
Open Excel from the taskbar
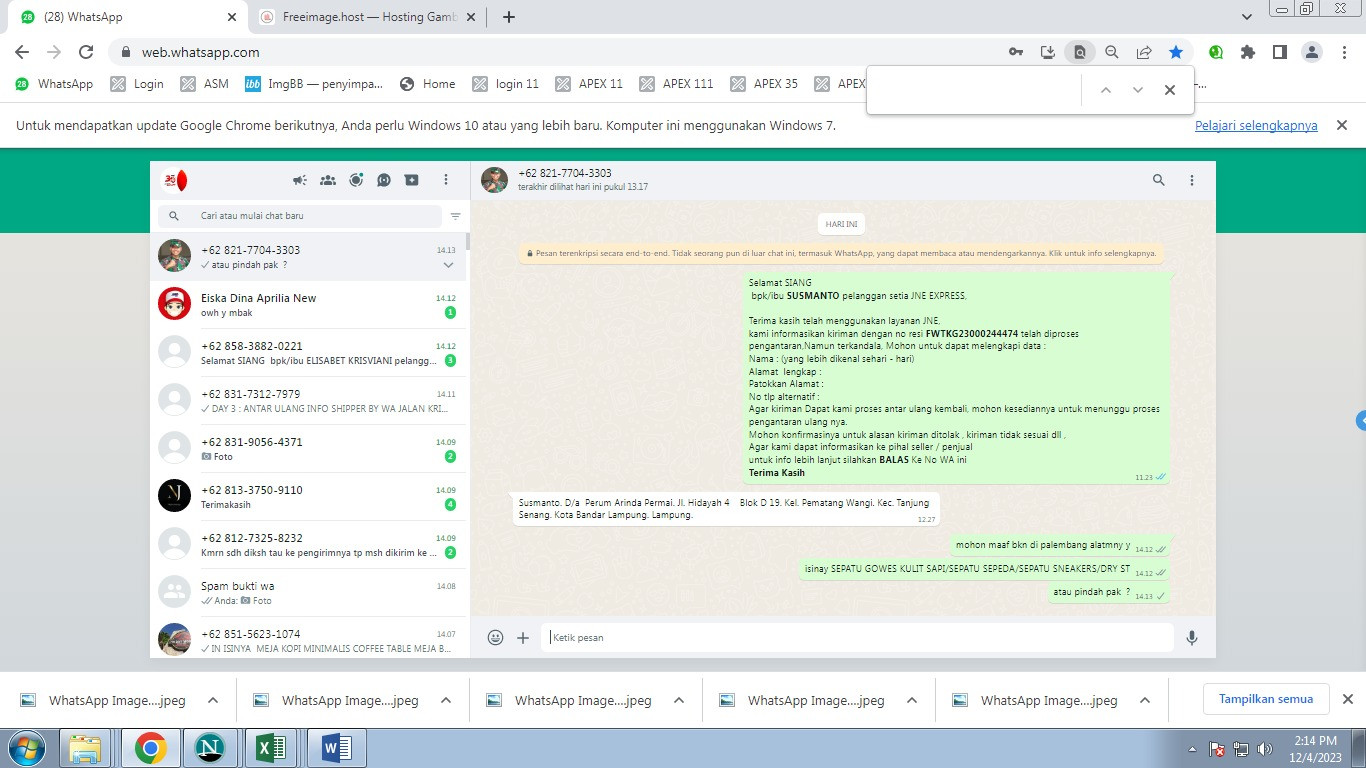[x=272, y=748]
